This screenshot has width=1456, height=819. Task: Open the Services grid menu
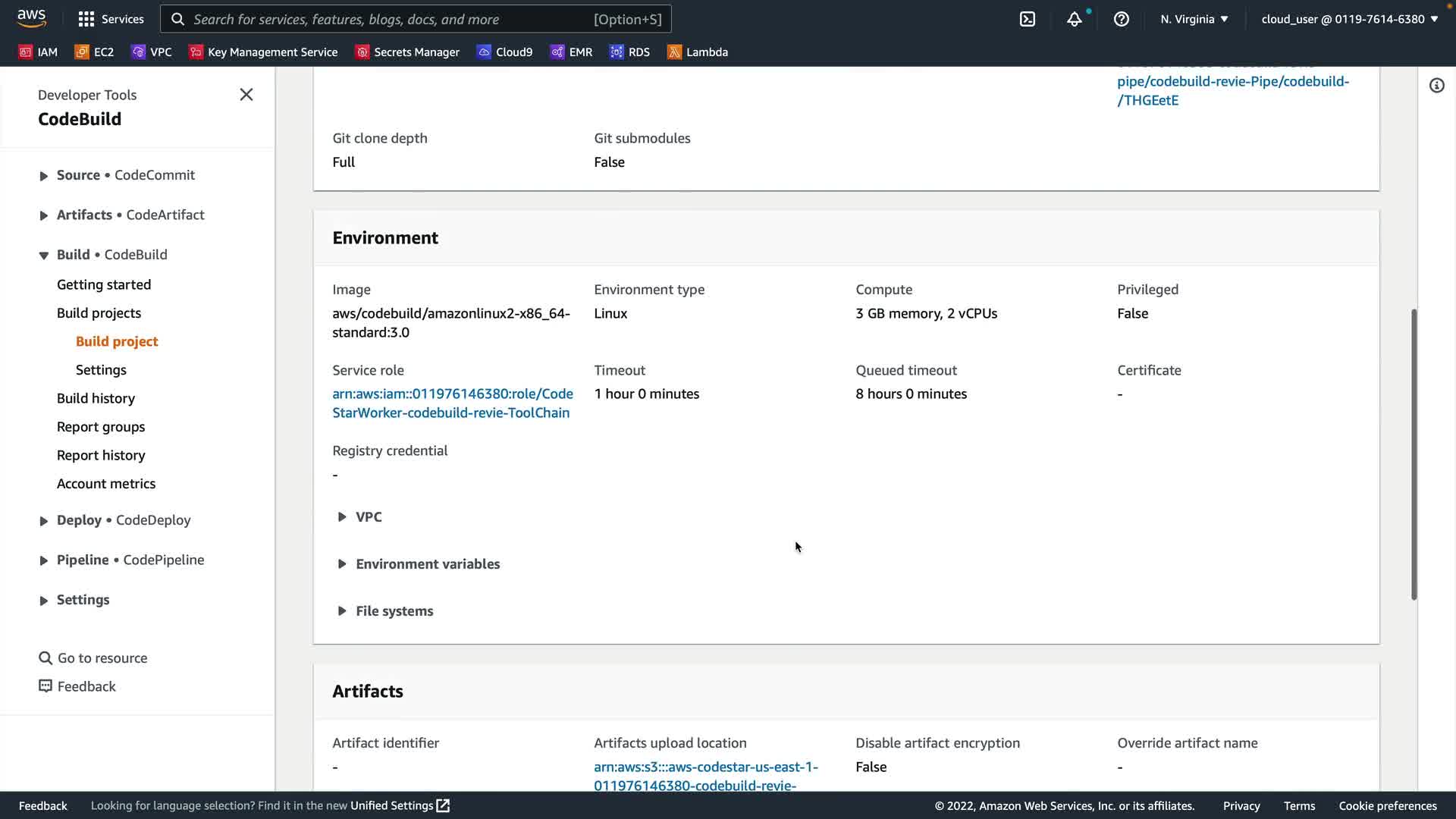coord(111,19)
